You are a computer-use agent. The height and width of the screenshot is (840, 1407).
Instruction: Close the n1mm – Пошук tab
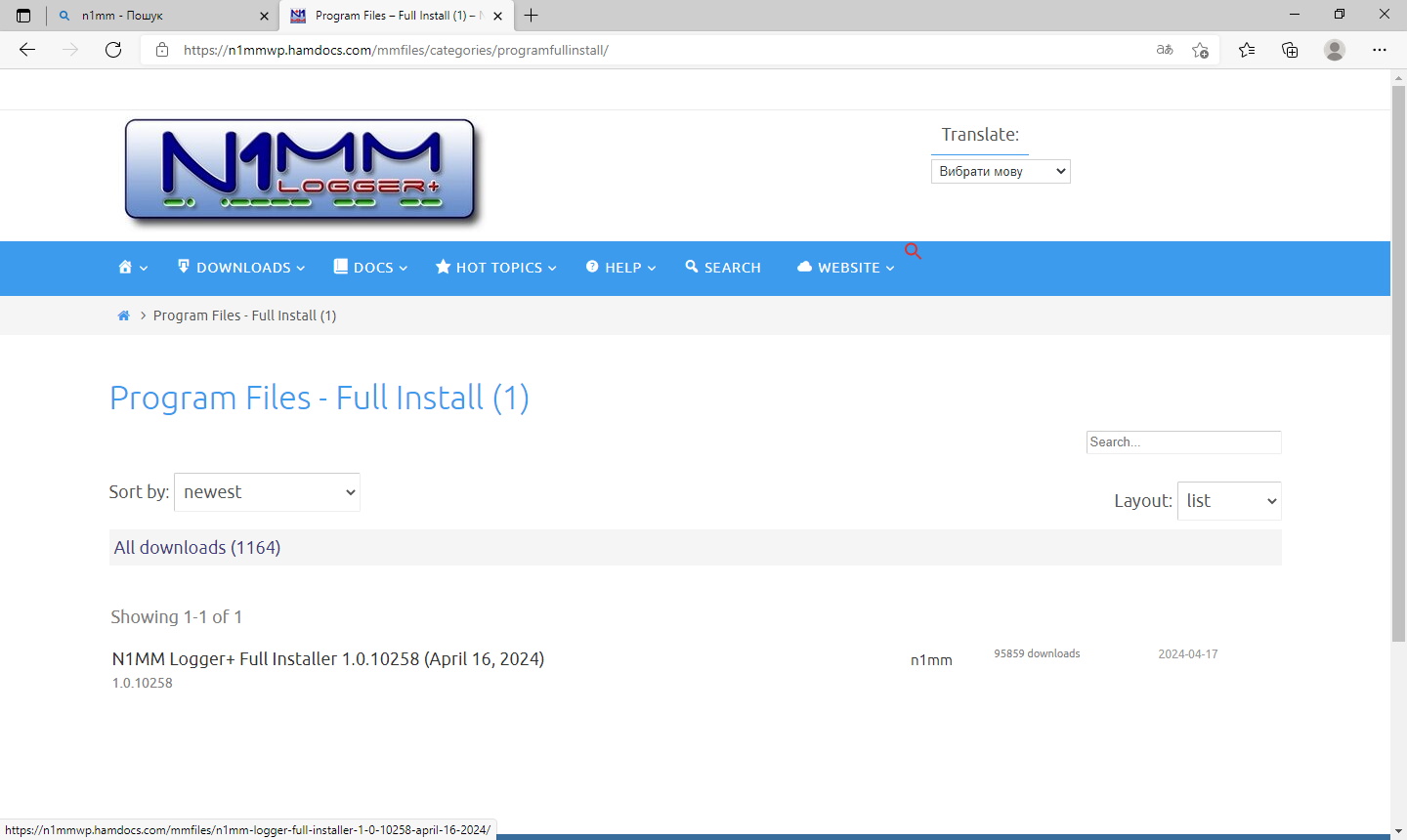click(x=264, y=16)
